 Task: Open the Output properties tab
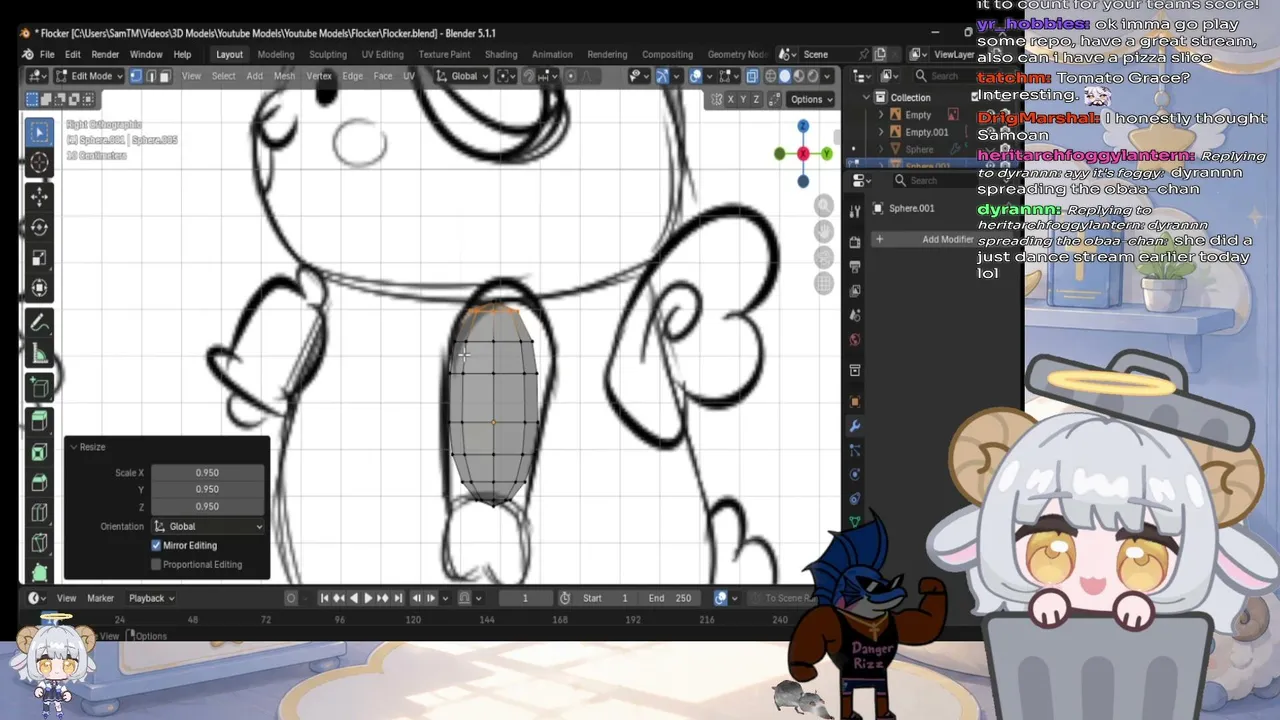tap(854, 267)
